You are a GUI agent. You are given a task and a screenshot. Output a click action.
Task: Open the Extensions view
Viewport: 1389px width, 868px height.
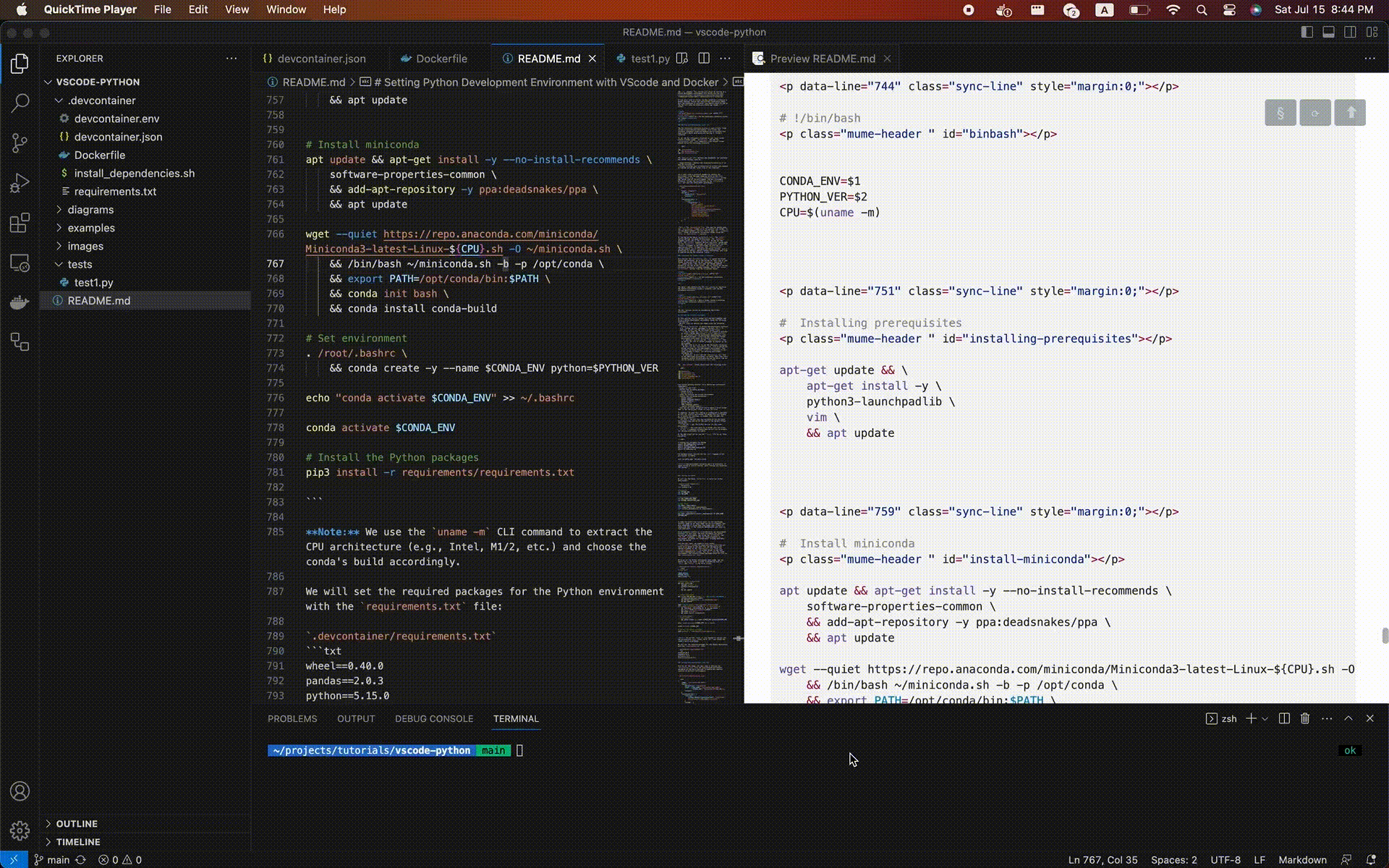click(20, 222)
